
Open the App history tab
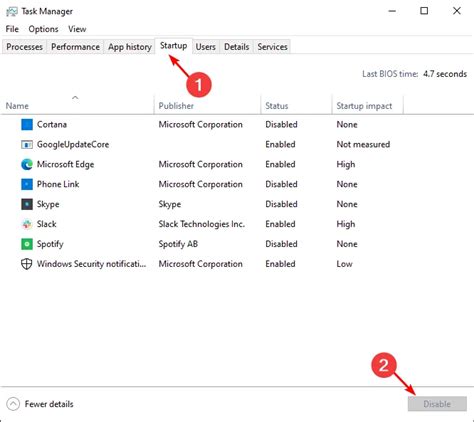[130, 47]
